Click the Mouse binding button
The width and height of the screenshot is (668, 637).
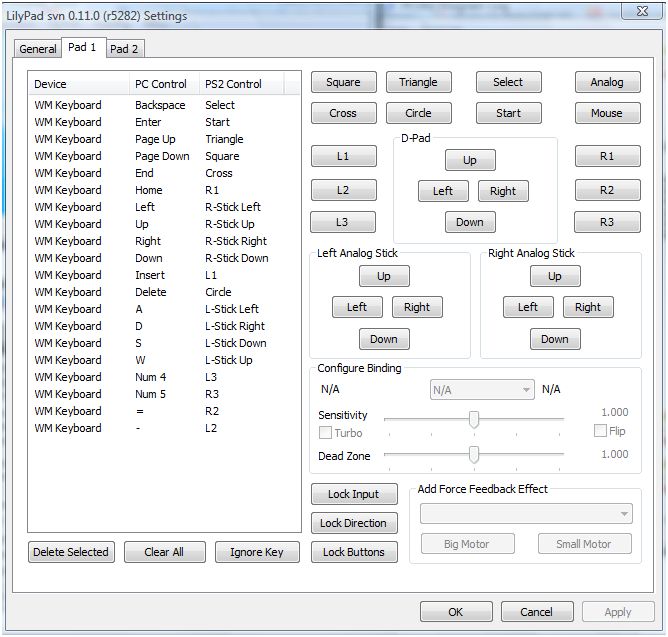607,113
